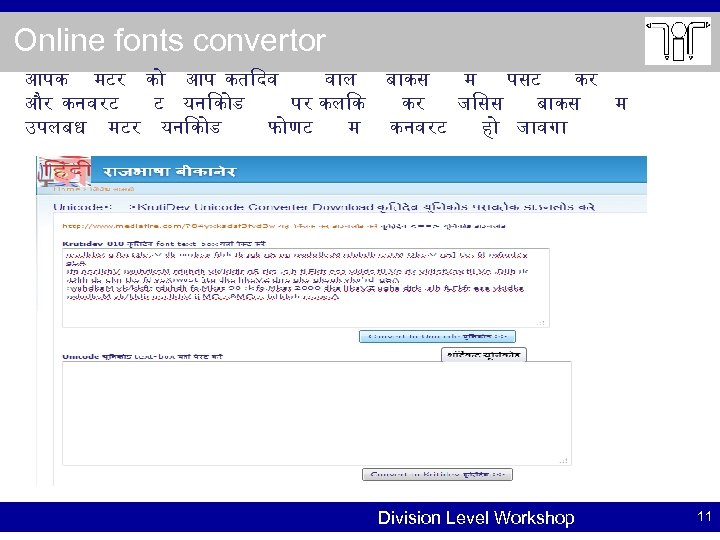This screenshot has height=540, width=720.
Task: Click the Convert to Unicode button
Action: coord(437,337)
